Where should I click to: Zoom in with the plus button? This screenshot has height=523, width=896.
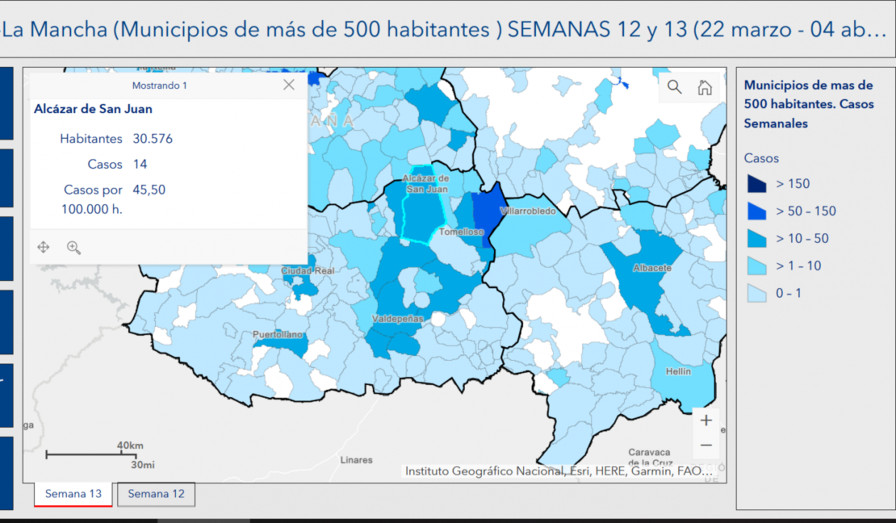tap(706, 420)
